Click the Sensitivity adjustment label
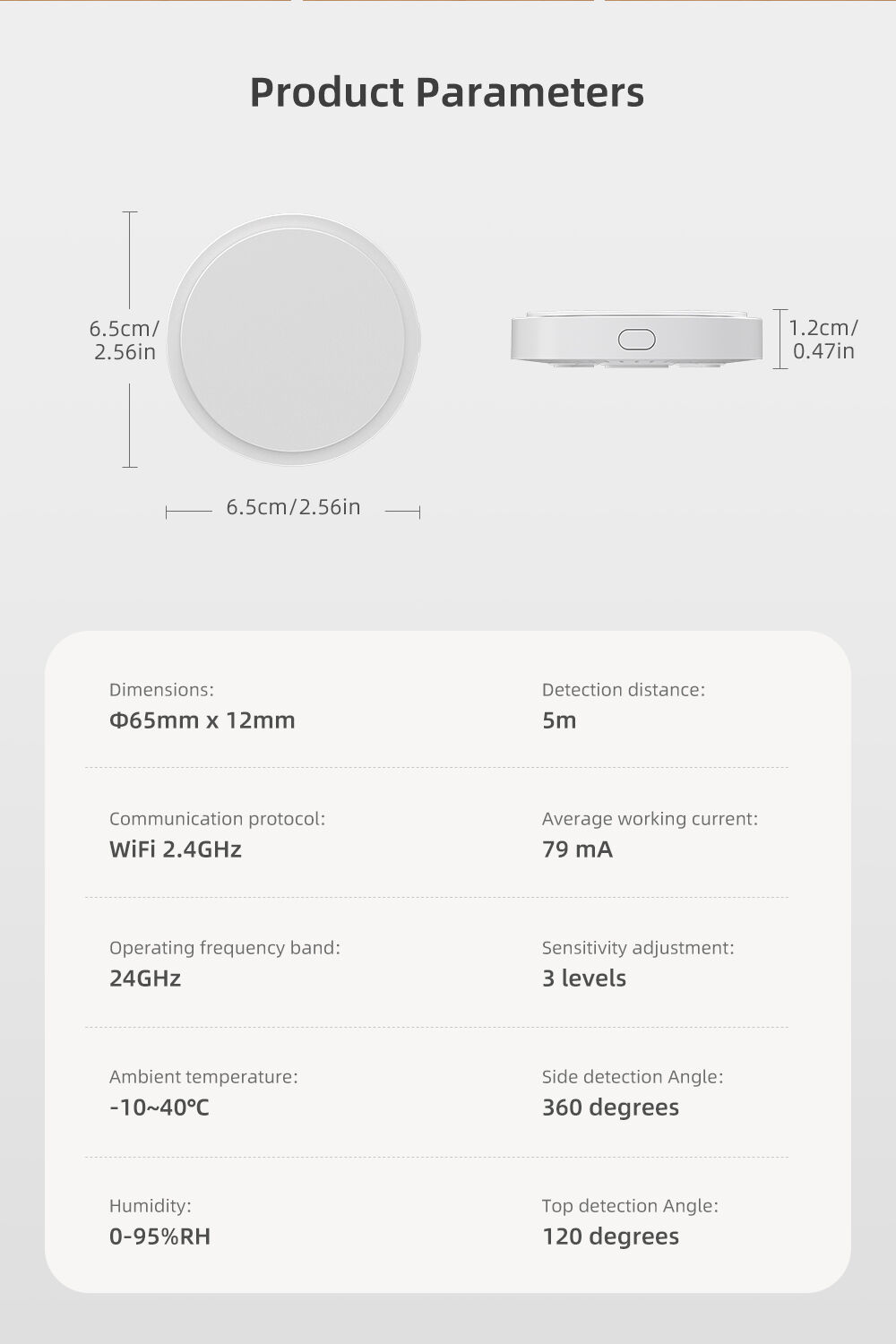Image resolution: width=896 pixels, height=1344 pixels. pyautogui.click(x=638, y=948)
